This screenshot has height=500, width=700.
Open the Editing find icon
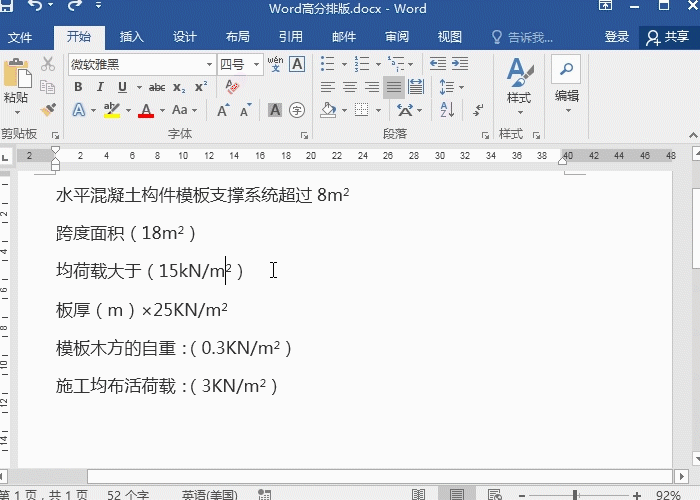coord(566,69)
